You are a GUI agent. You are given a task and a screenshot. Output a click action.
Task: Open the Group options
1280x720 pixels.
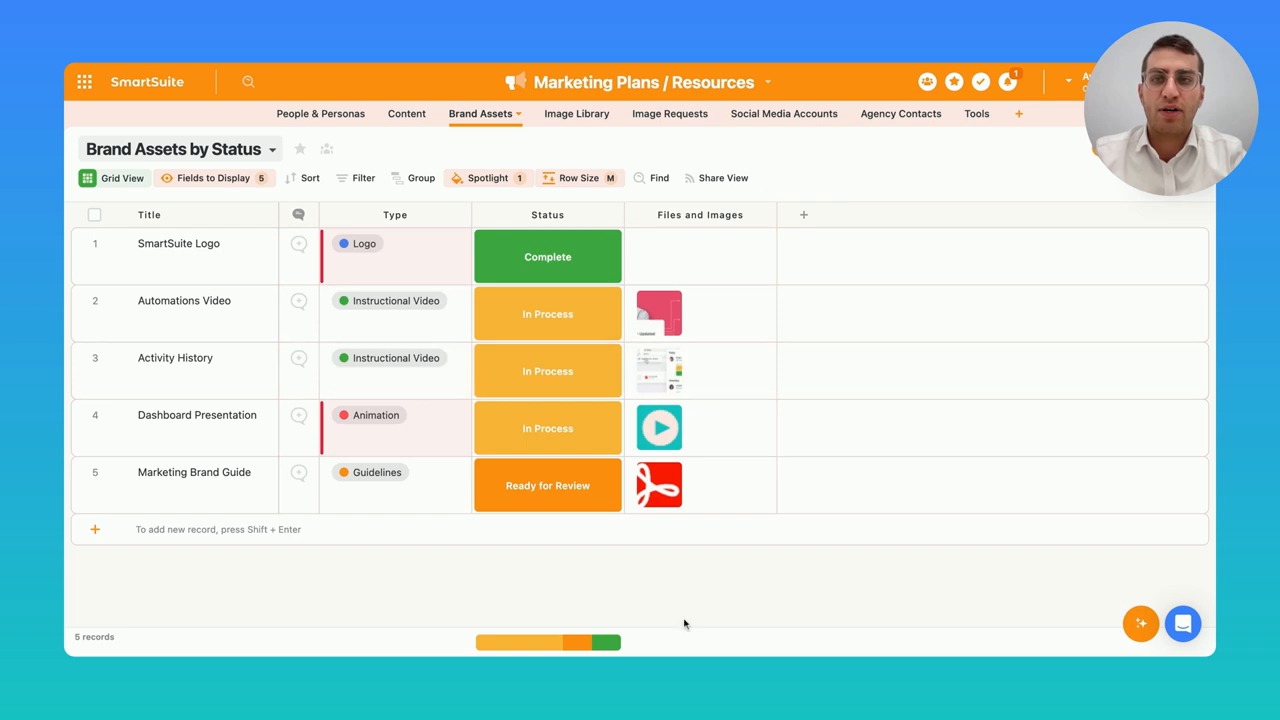pyautogui.click(x=413, y=178)
